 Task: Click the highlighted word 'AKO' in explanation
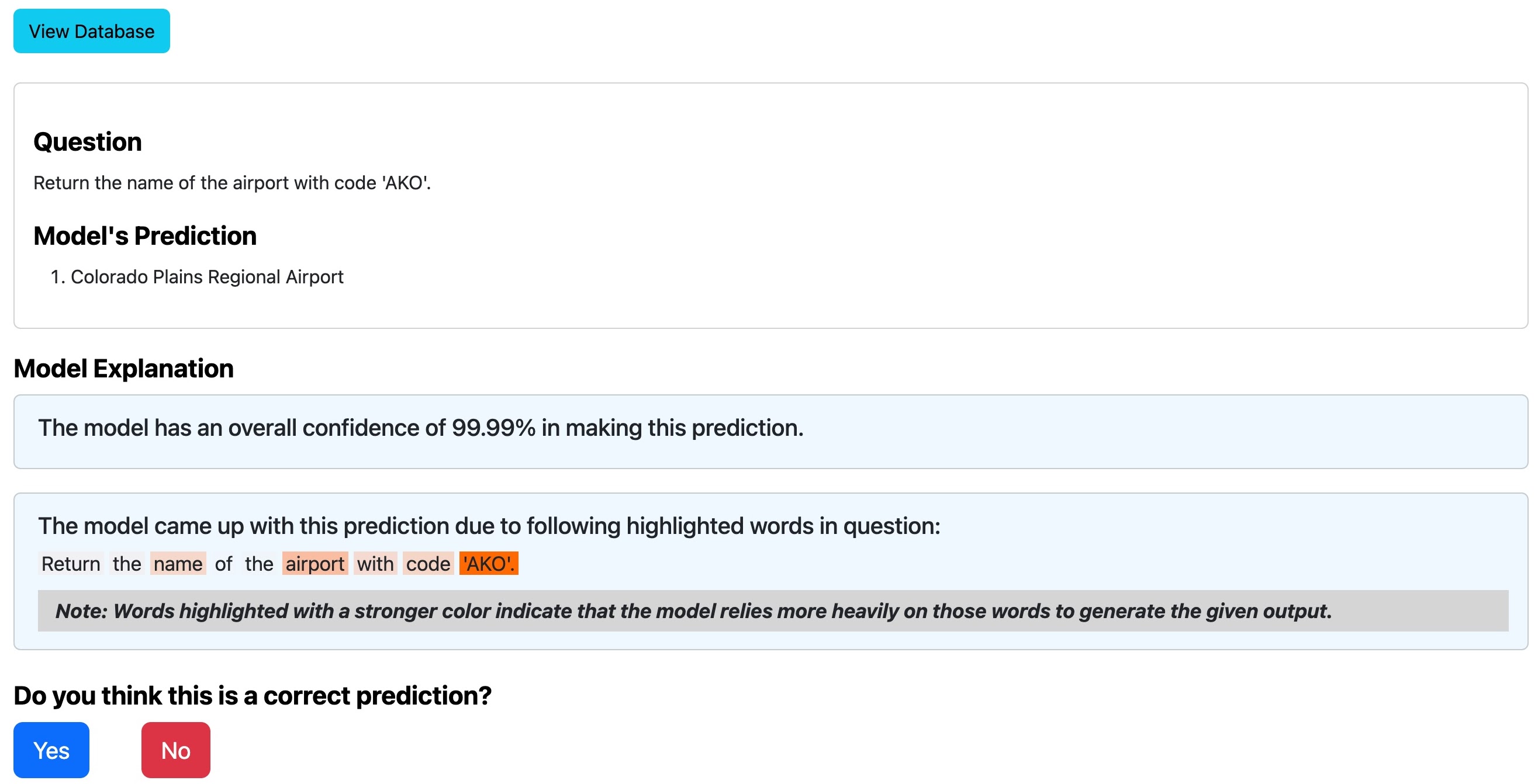click(488, 563)
